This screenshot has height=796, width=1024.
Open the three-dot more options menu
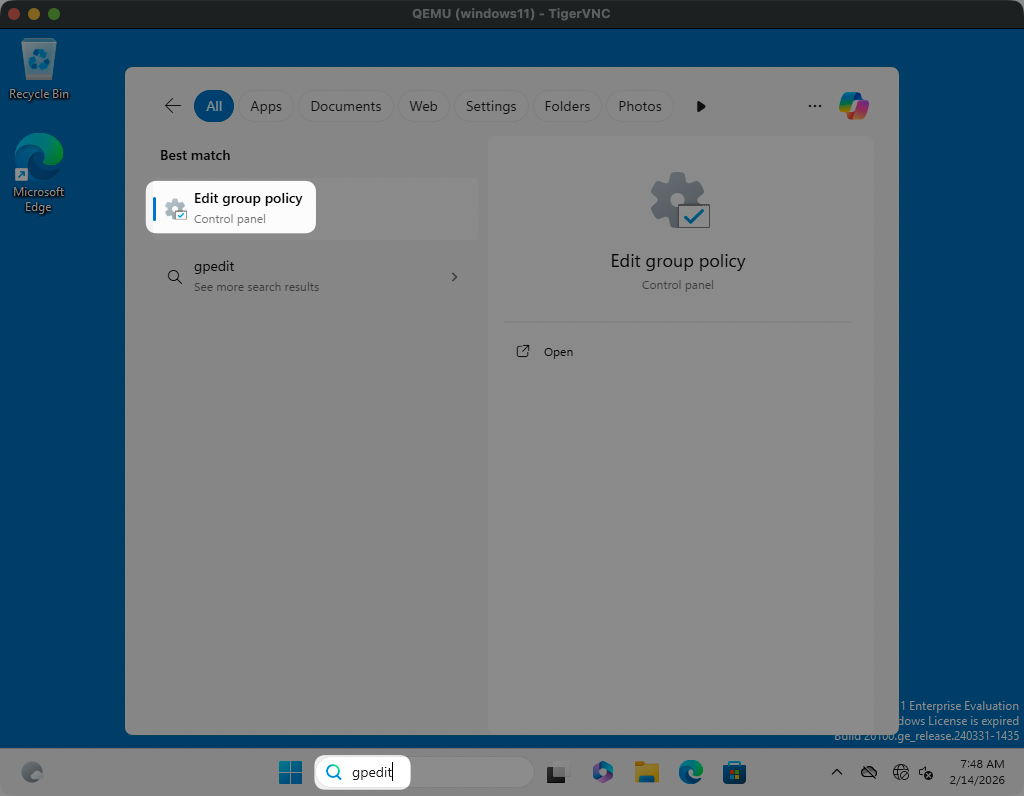814,106
